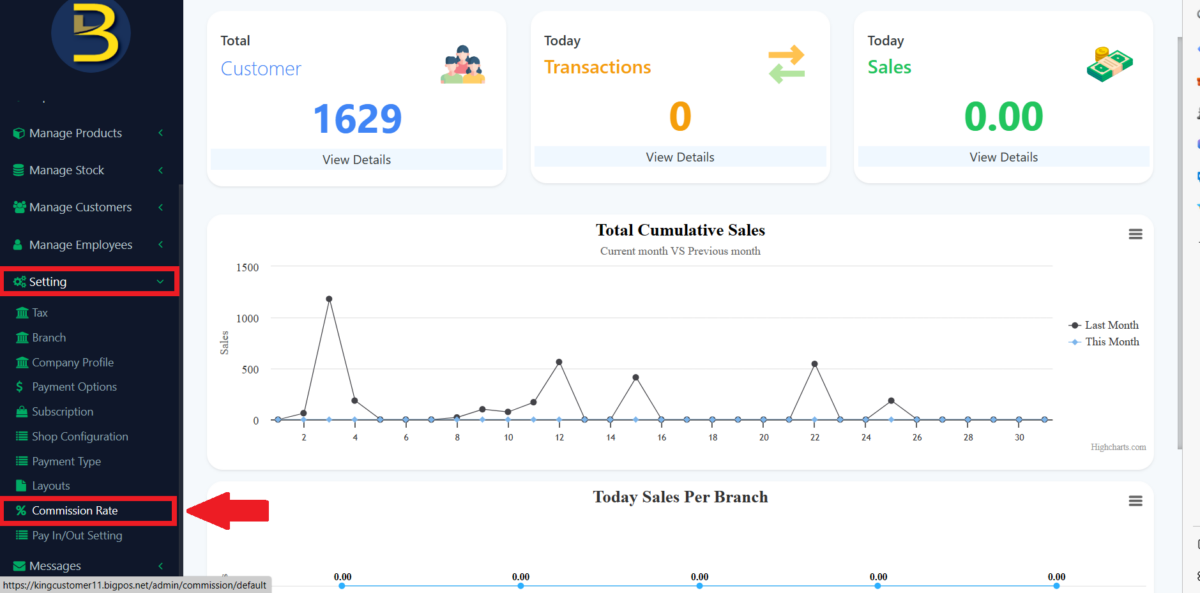Collapse the Setting section

pyautogui.click(x=90, y=281)
